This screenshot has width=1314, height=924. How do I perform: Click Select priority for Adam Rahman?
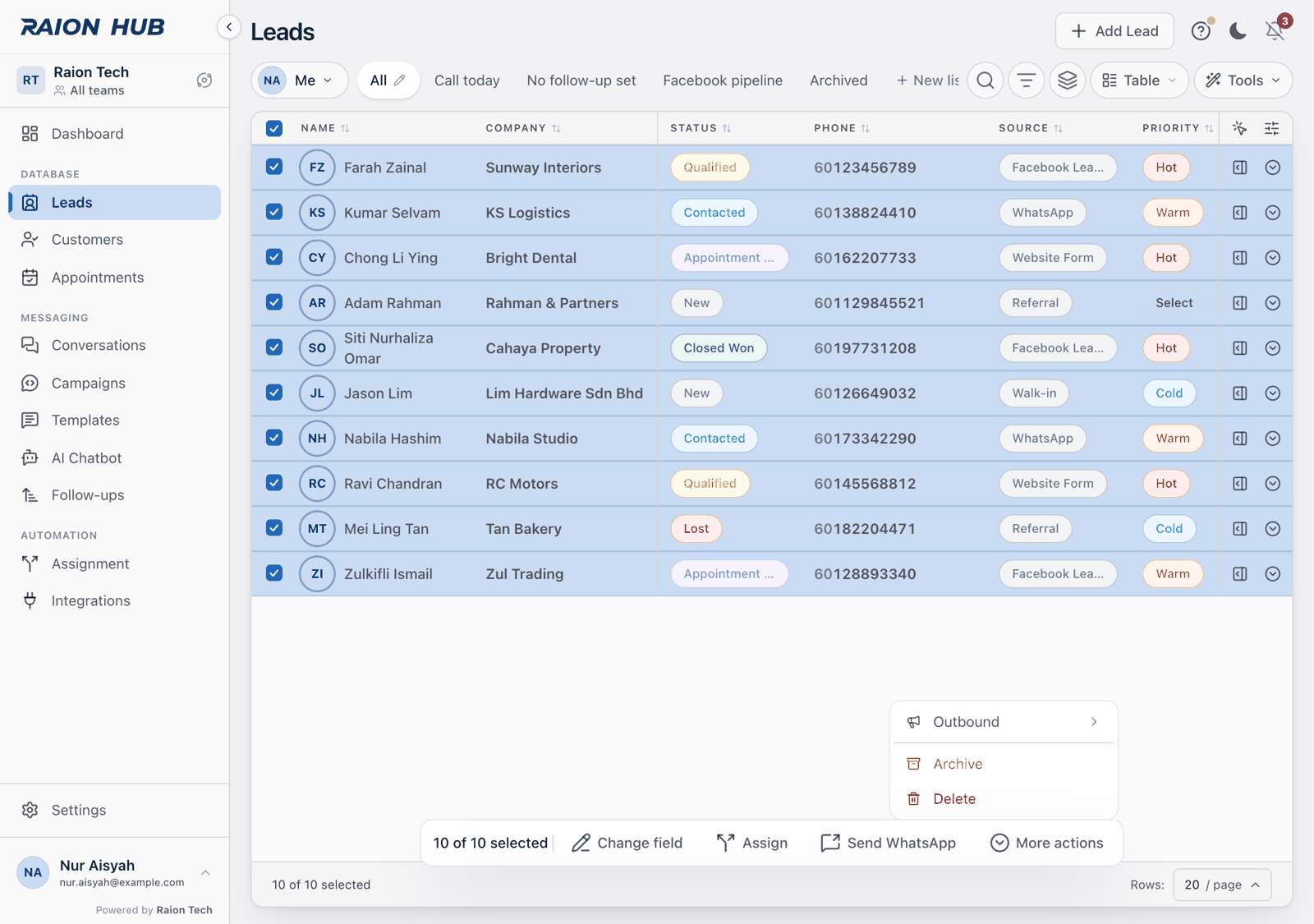click(1174, 303)
